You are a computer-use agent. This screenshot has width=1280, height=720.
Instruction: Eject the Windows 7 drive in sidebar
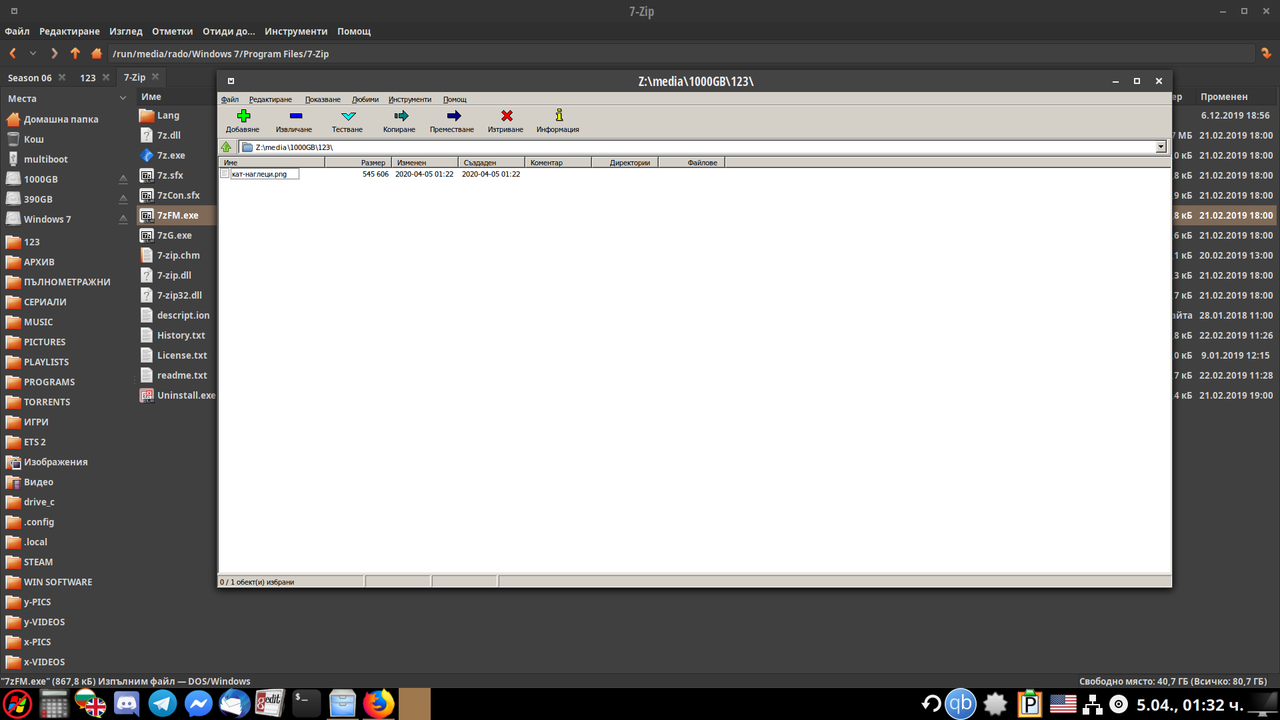123,219
